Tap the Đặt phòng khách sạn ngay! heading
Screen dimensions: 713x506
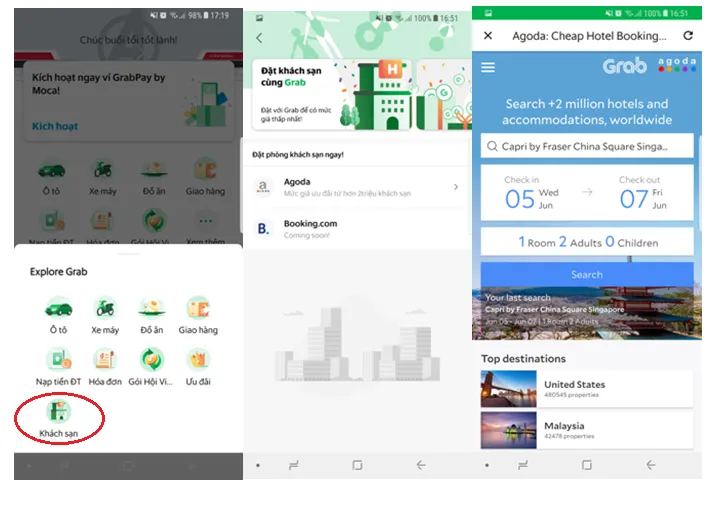(x=298, y=155)
